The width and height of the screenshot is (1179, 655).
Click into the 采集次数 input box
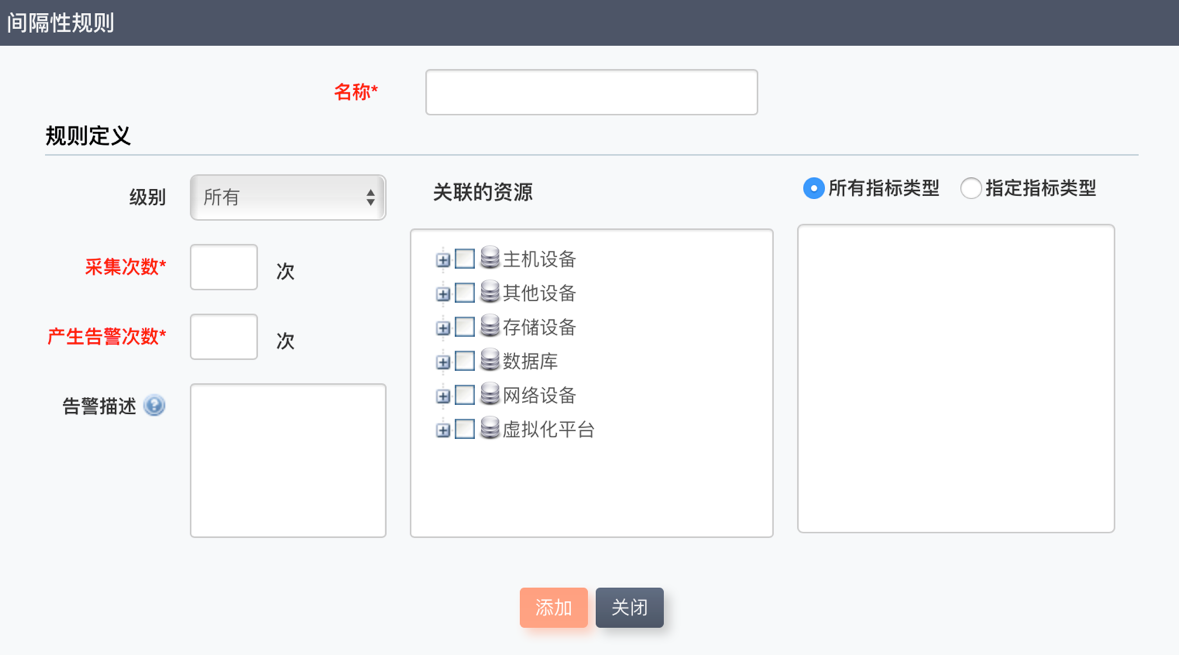224,267
